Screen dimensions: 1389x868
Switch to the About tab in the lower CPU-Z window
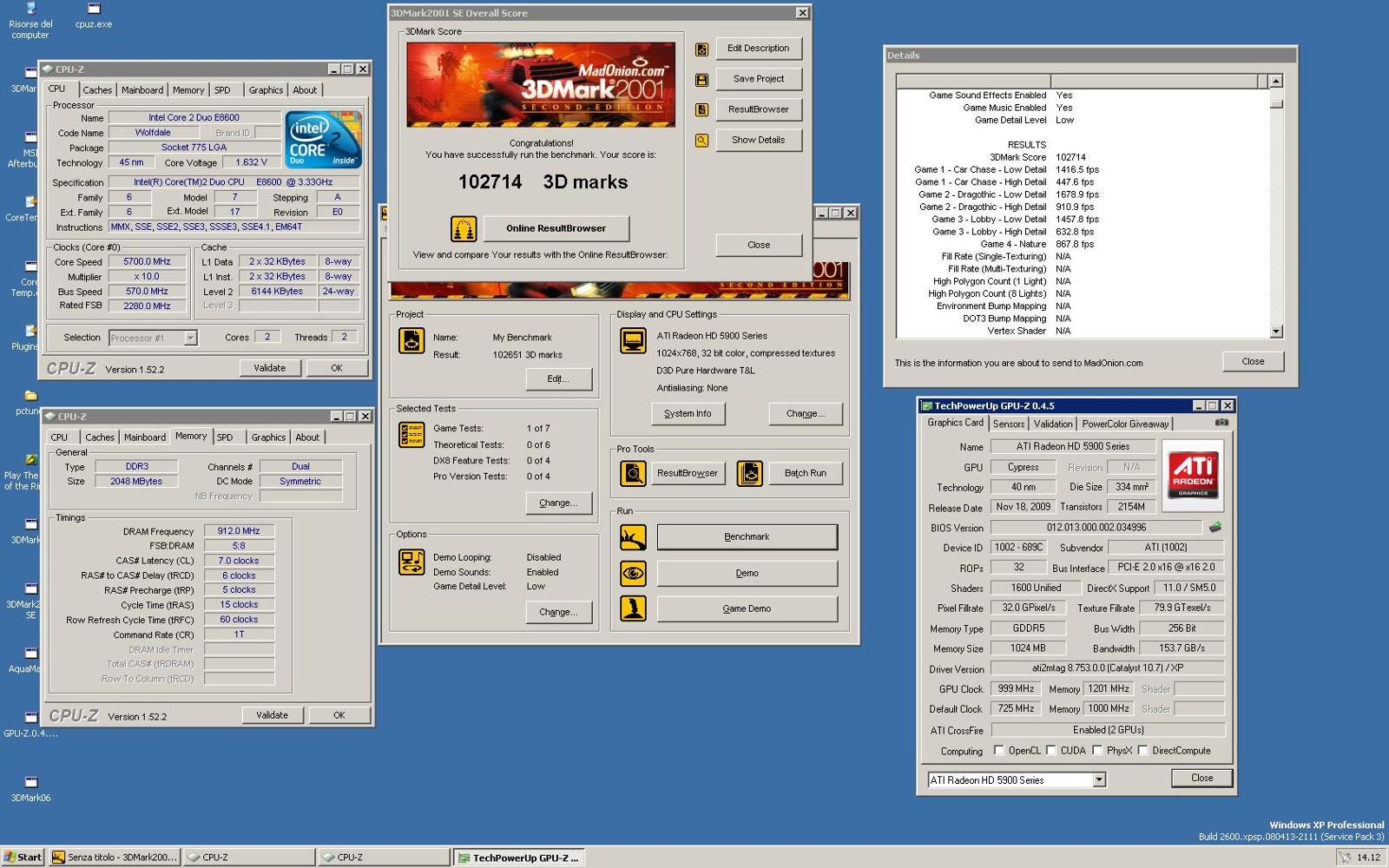click(307, 437)
